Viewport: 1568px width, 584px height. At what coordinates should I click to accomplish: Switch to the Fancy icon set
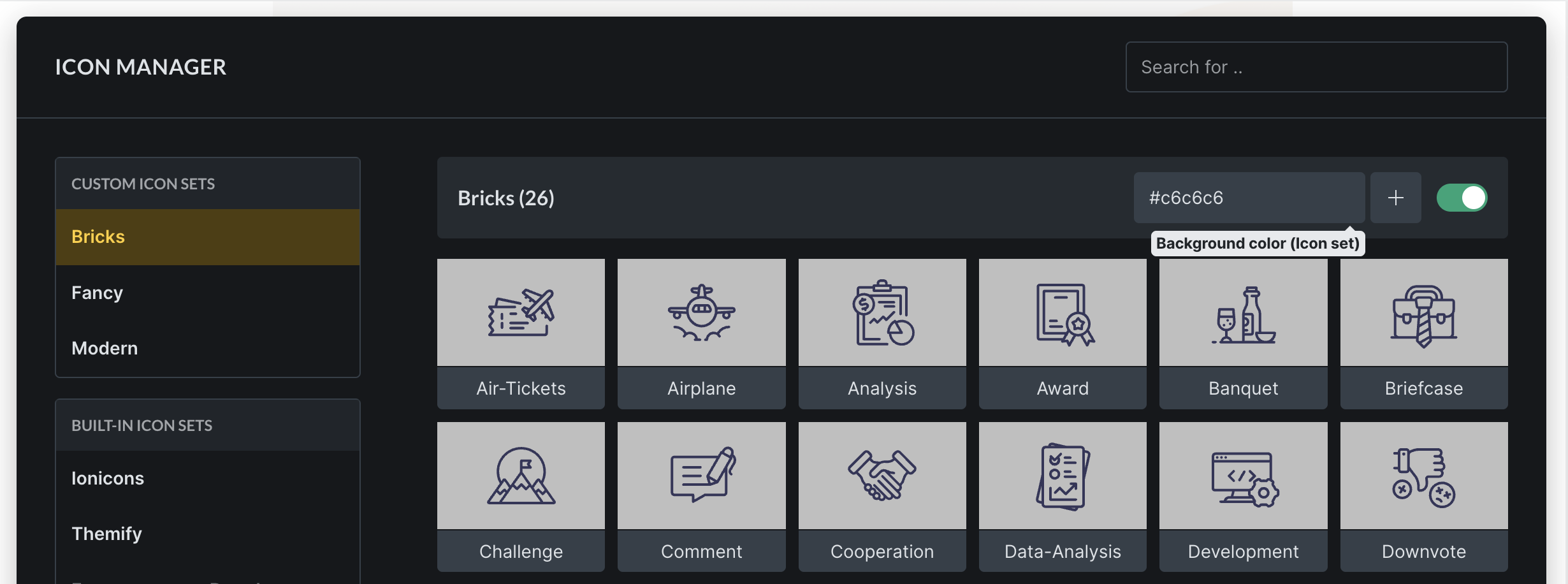[x=208, y=293]
